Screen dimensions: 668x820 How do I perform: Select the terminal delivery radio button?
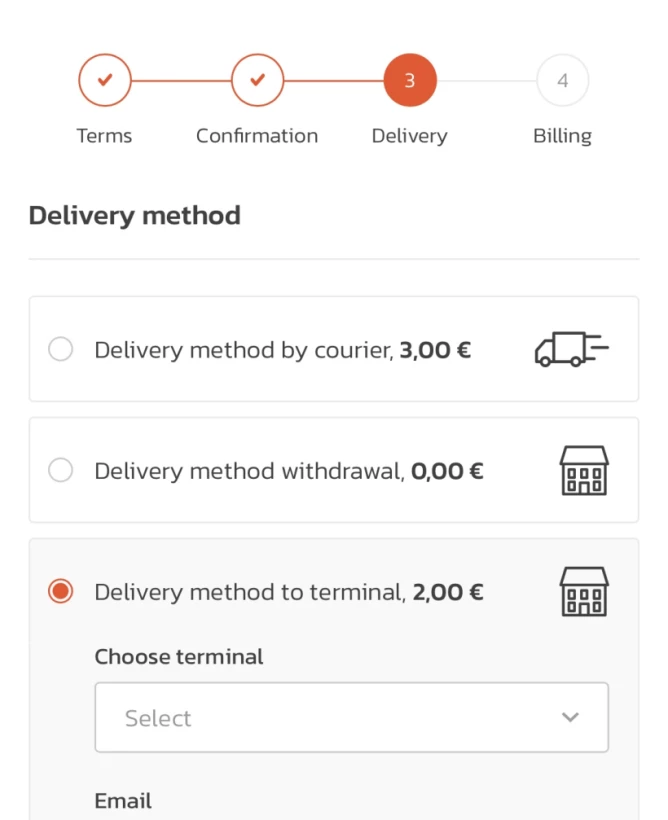61,591
